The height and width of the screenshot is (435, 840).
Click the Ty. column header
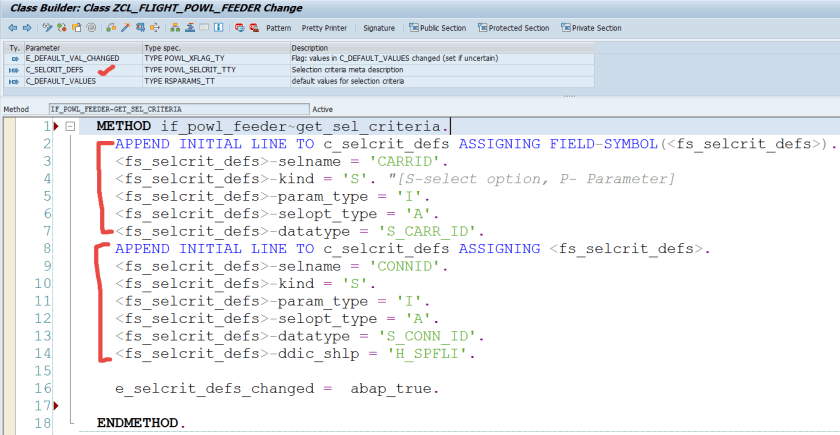point(14,48)
